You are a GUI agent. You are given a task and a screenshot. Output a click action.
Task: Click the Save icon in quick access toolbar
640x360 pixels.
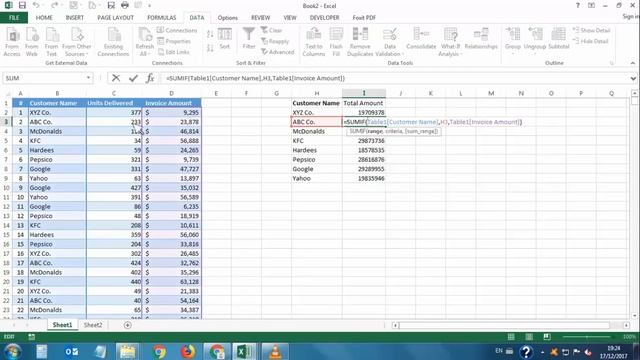22,6
